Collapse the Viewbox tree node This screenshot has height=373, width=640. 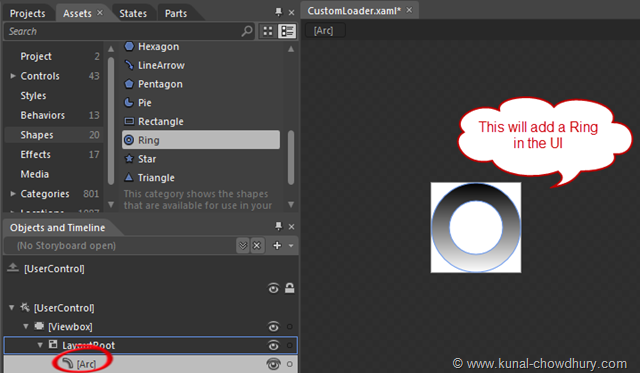tap(26, 326)
